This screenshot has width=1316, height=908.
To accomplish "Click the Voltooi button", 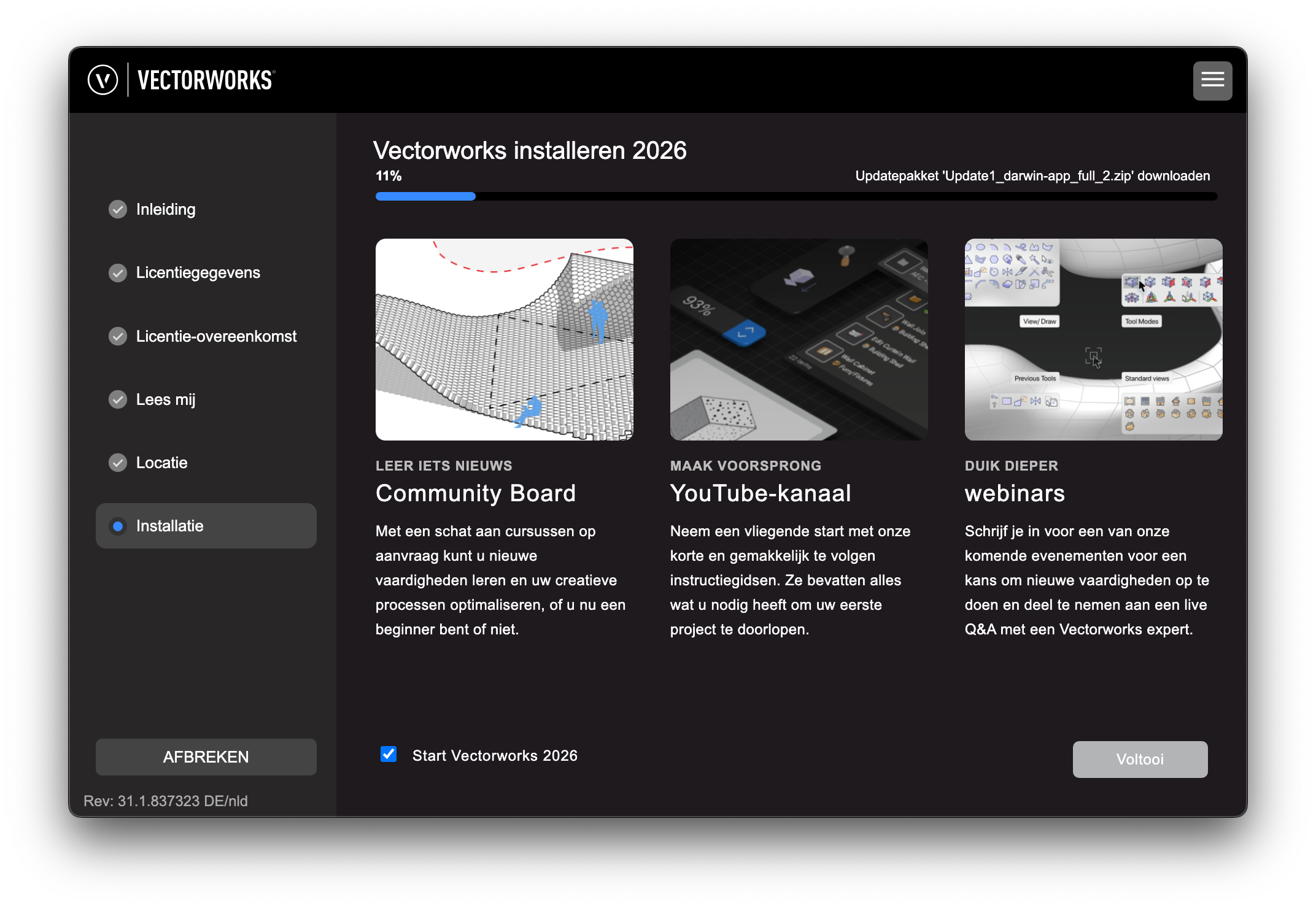I will tap(1140, 759).
